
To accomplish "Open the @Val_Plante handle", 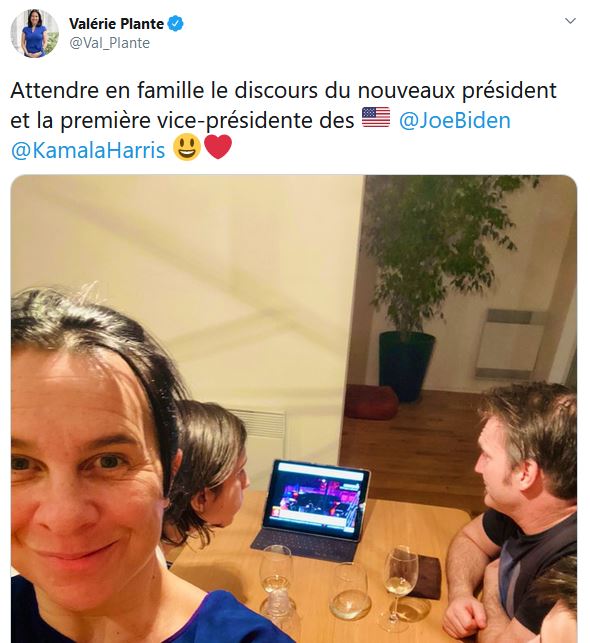I will (x=109, y=43).
